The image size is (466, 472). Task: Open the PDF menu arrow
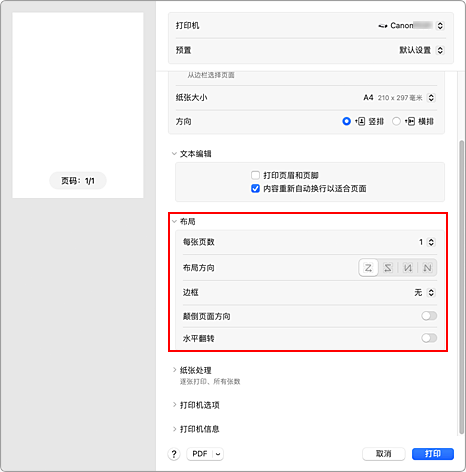click(218, 454)
